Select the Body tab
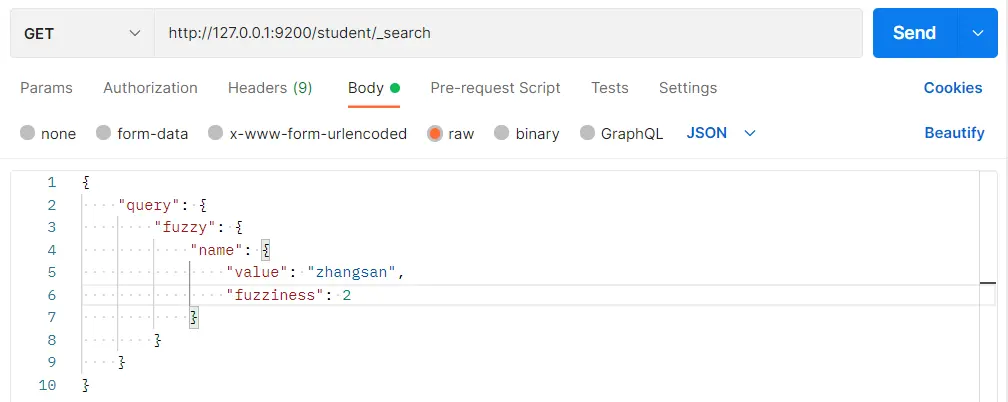This screenshot has height=402, width=1008. [366, 88]
